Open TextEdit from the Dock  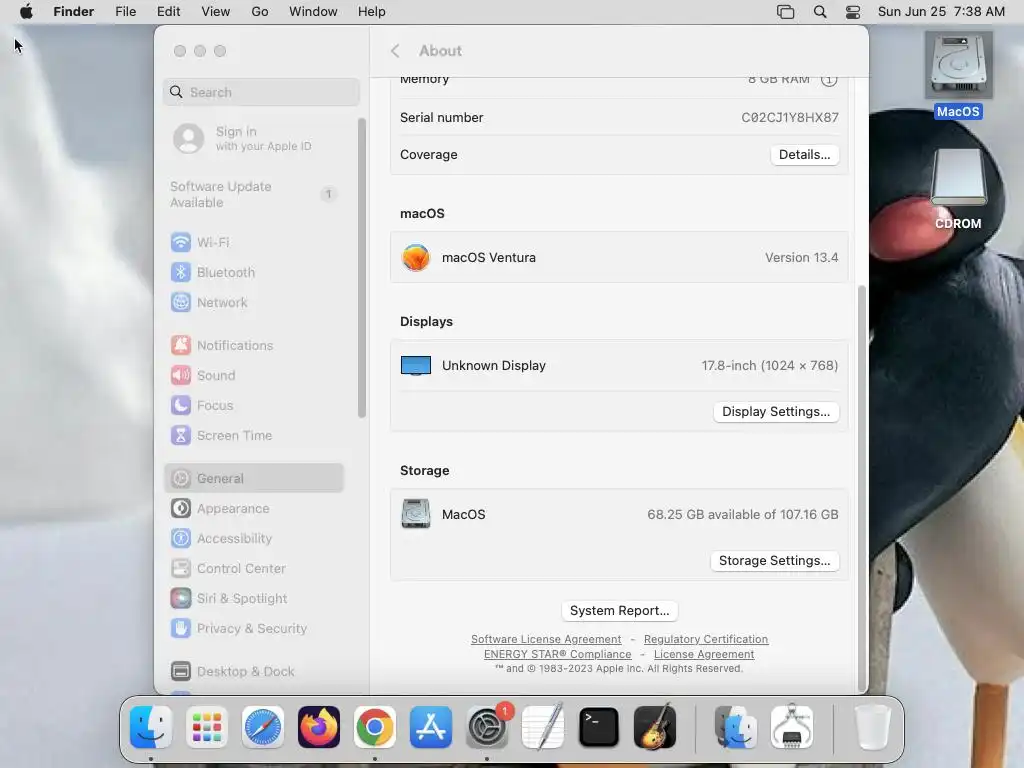point(543,727)
